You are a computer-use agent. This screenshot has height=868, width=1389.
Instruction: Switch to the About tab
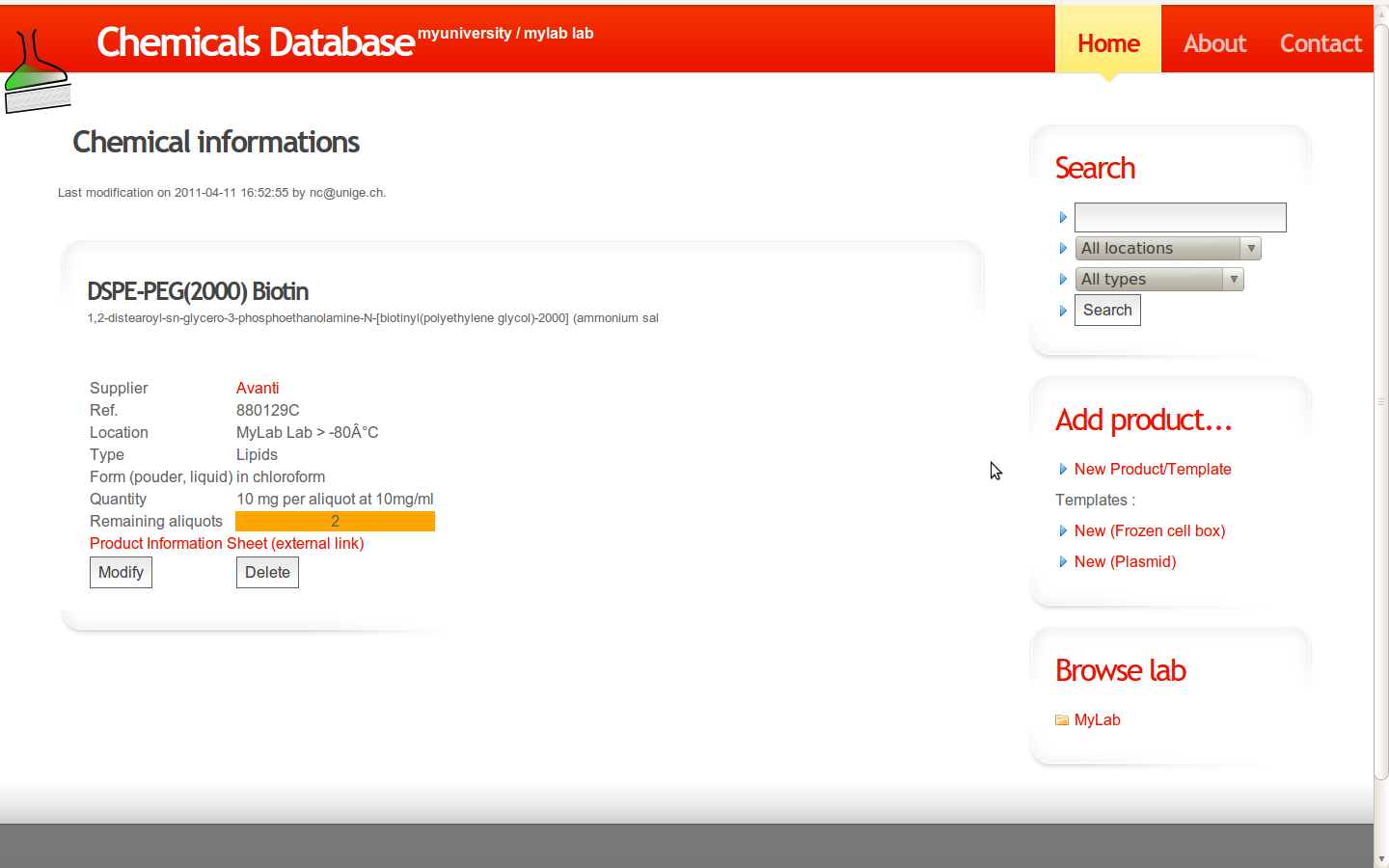(x=1214, y=43)
